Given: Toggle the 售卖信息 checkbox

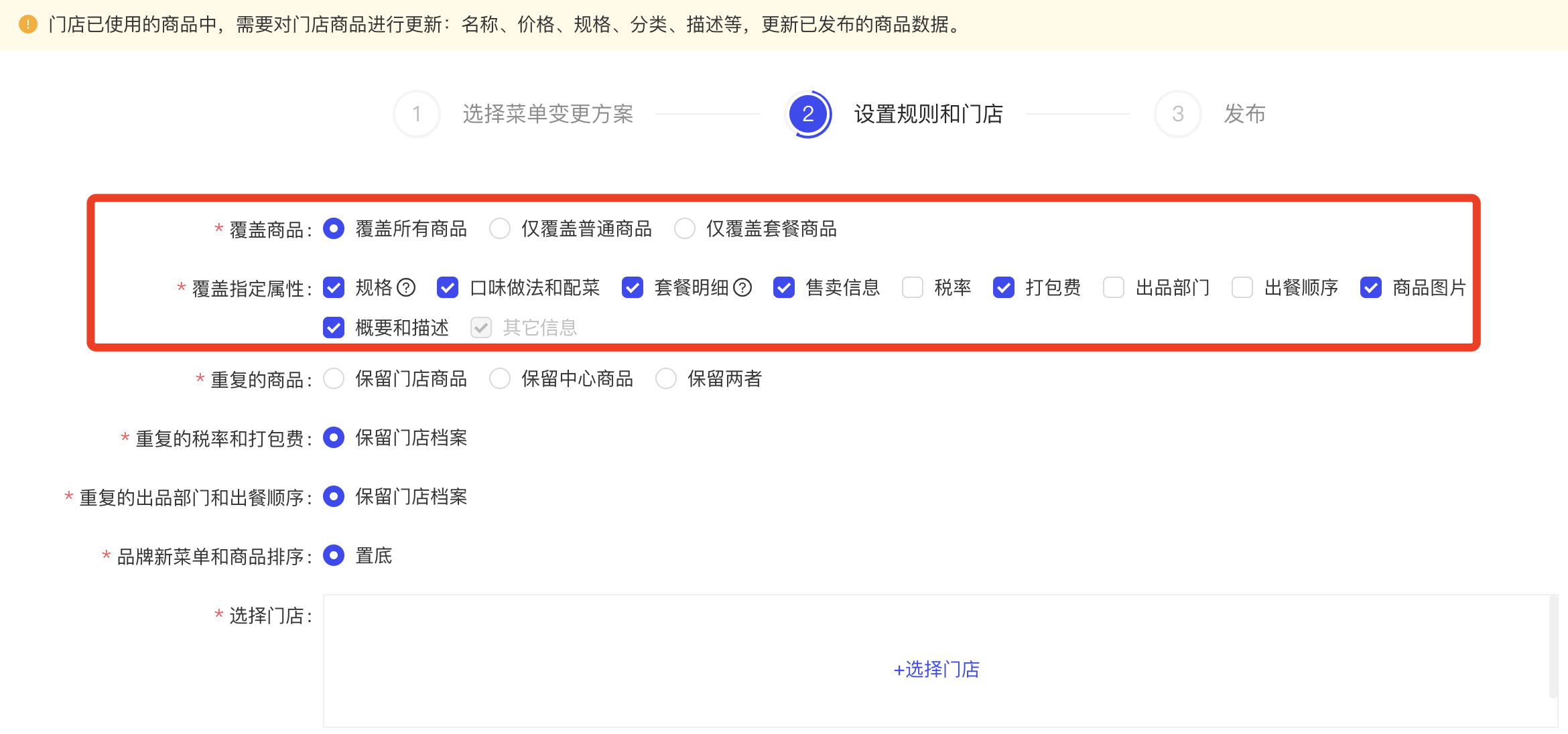Looking at the screenshot, I should click(784, 288).
